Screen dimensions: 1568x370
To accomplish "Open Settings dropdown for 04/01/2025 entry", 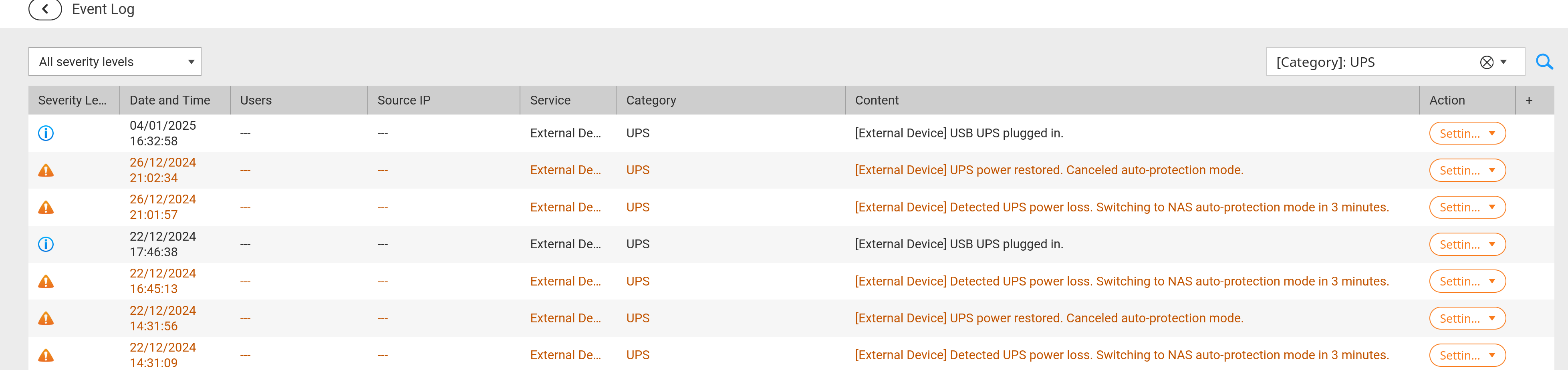I will click(x=1467, y=133).
